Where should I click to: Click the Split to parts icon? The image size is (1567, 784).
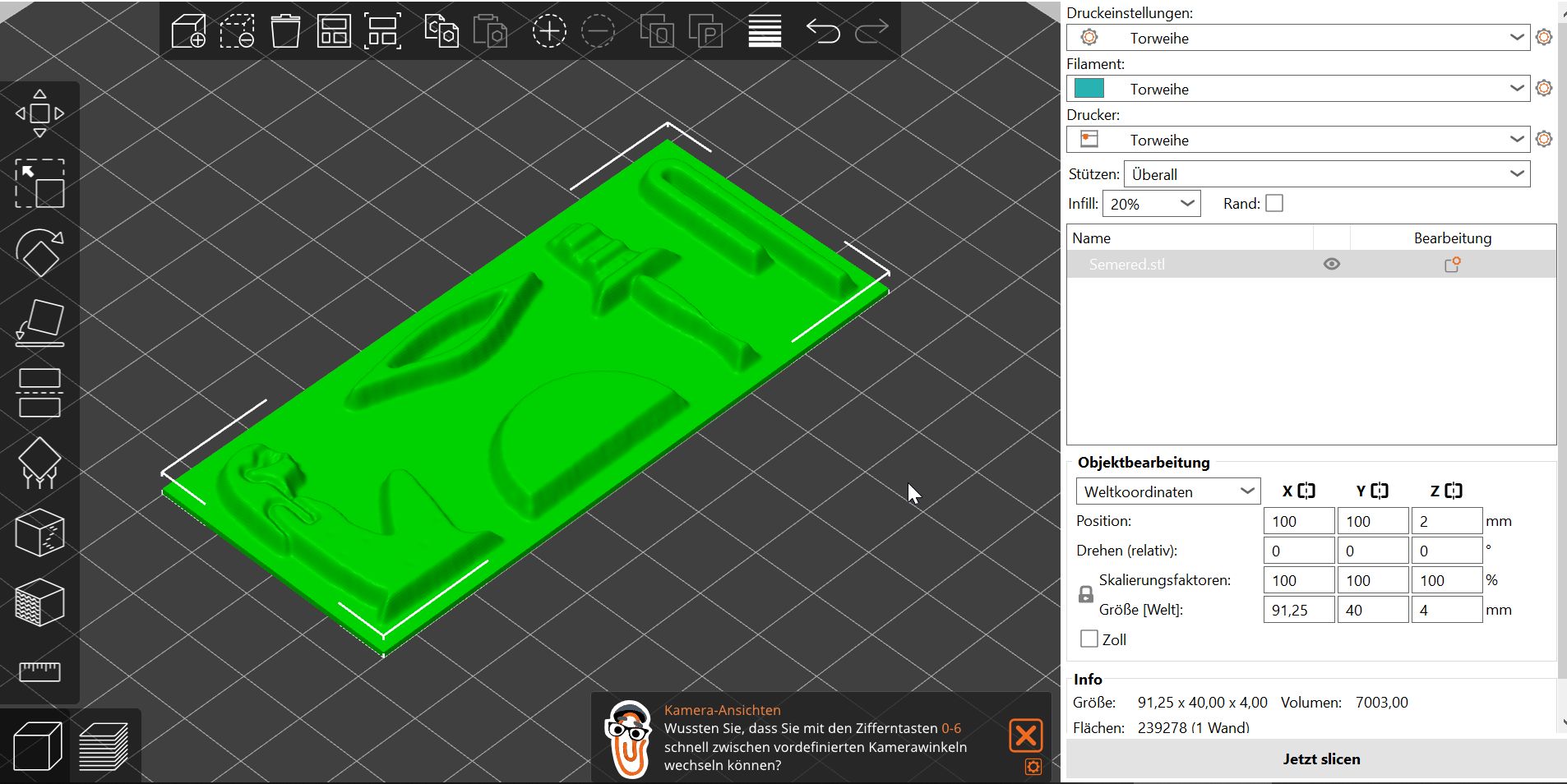pos(705,31)
